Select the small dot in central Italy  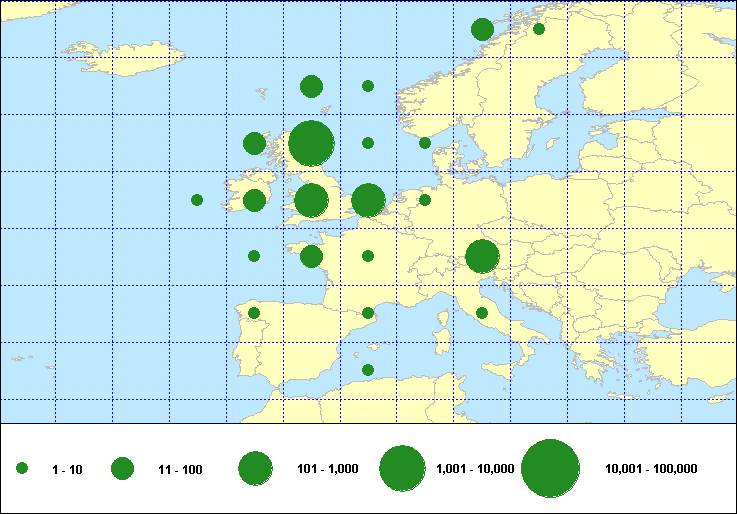(482, 313)
